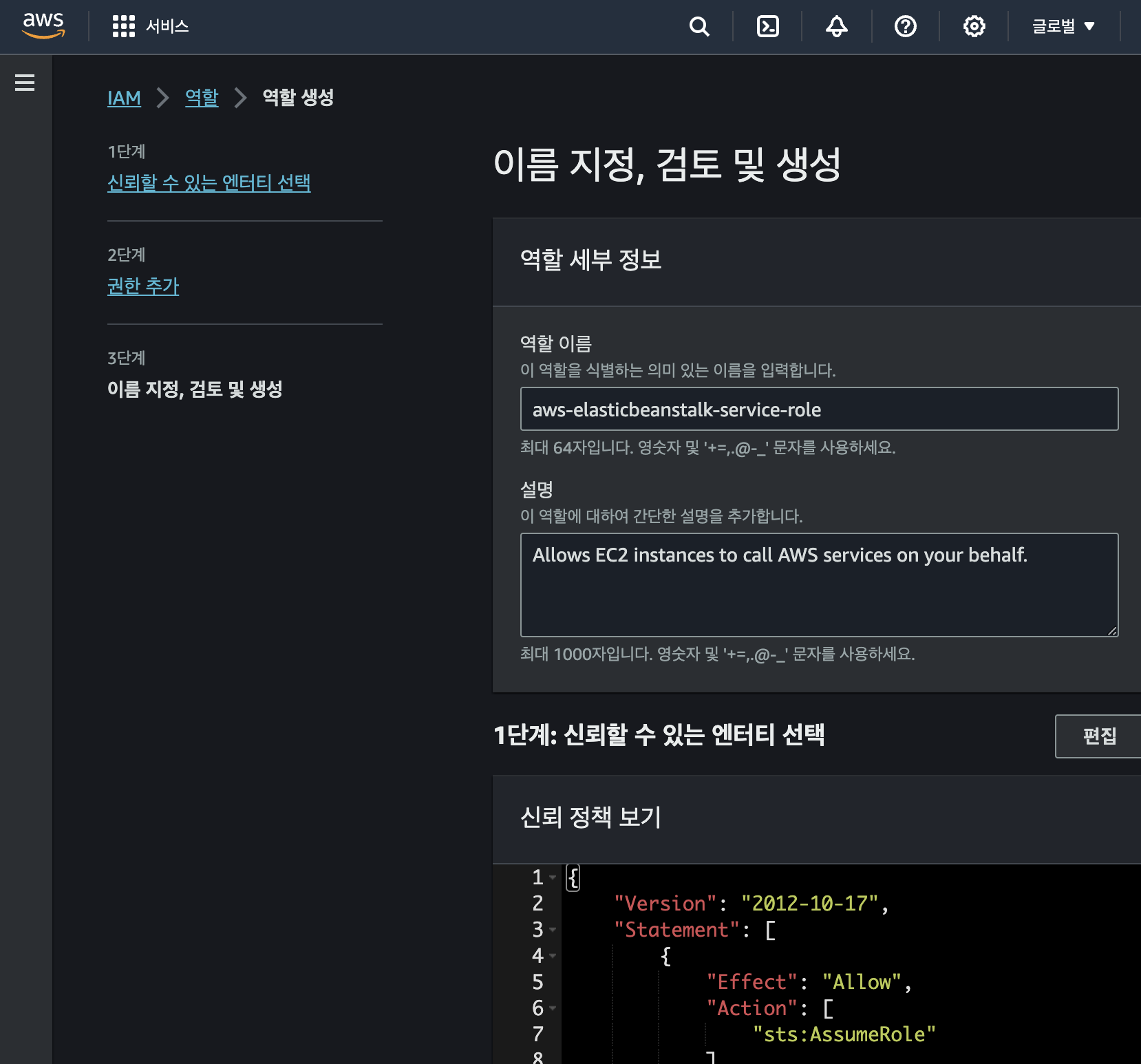Screen dimensions: 1141x1064
Task: Open the search magnifier icon
Action: click(x=699, y=26)
